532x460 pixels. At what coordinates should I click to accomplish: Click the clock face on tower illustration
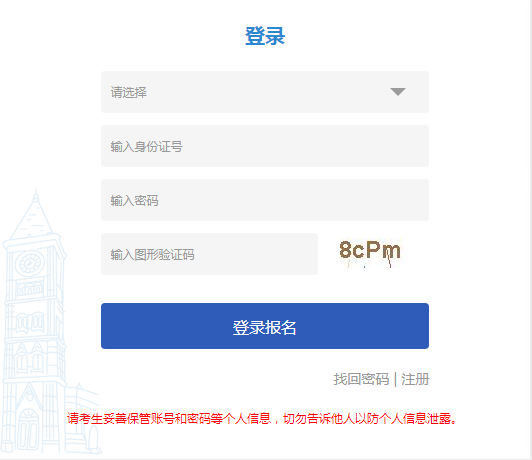(x=30, y=263)
